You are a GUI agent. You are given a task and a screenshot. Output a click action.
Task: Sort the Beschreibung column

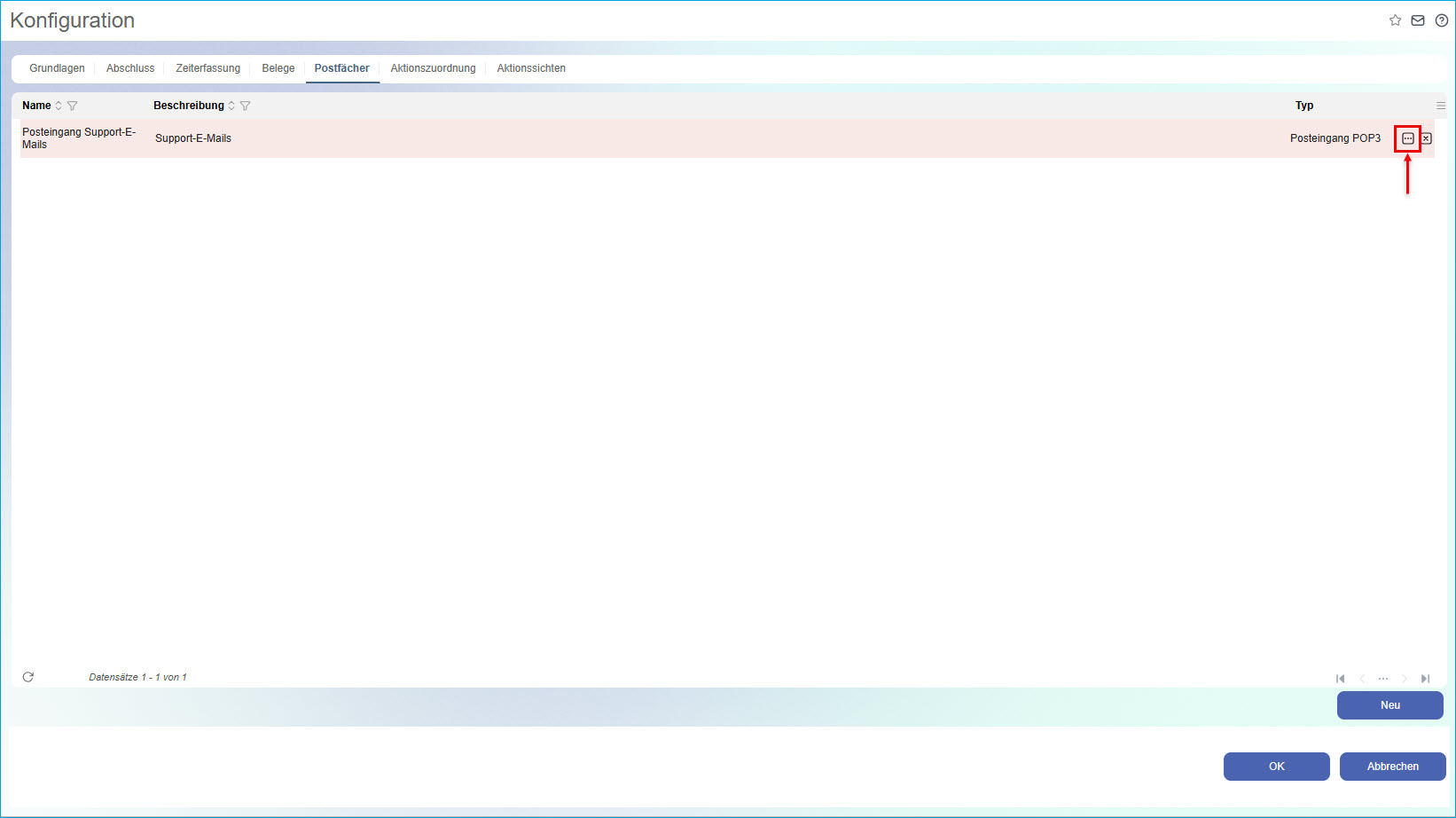coord(231,106)
